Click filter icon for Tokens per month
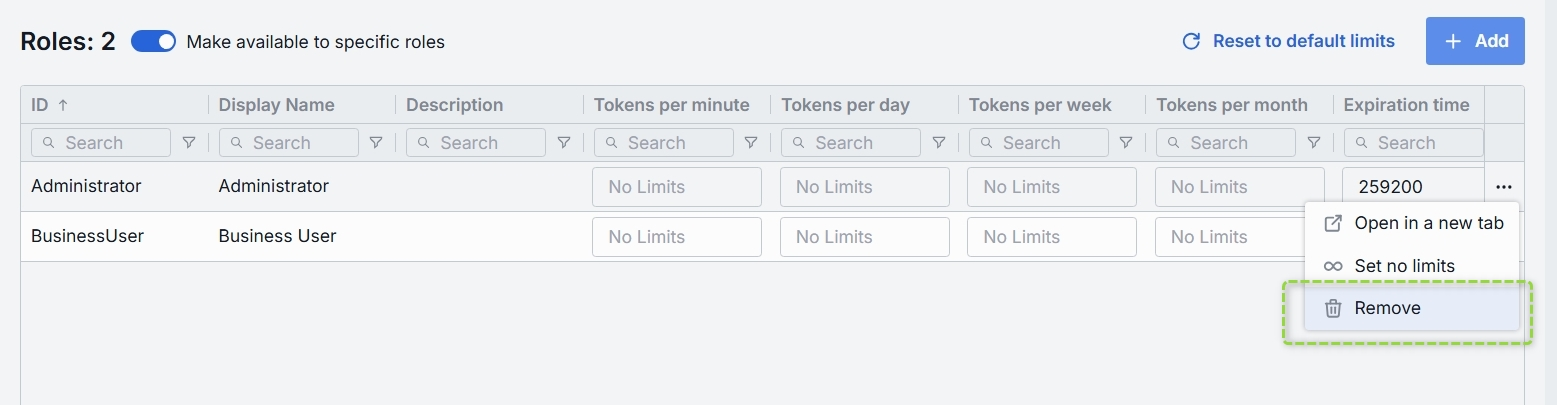The image size is (1557, 405). tap(1314, 143)
